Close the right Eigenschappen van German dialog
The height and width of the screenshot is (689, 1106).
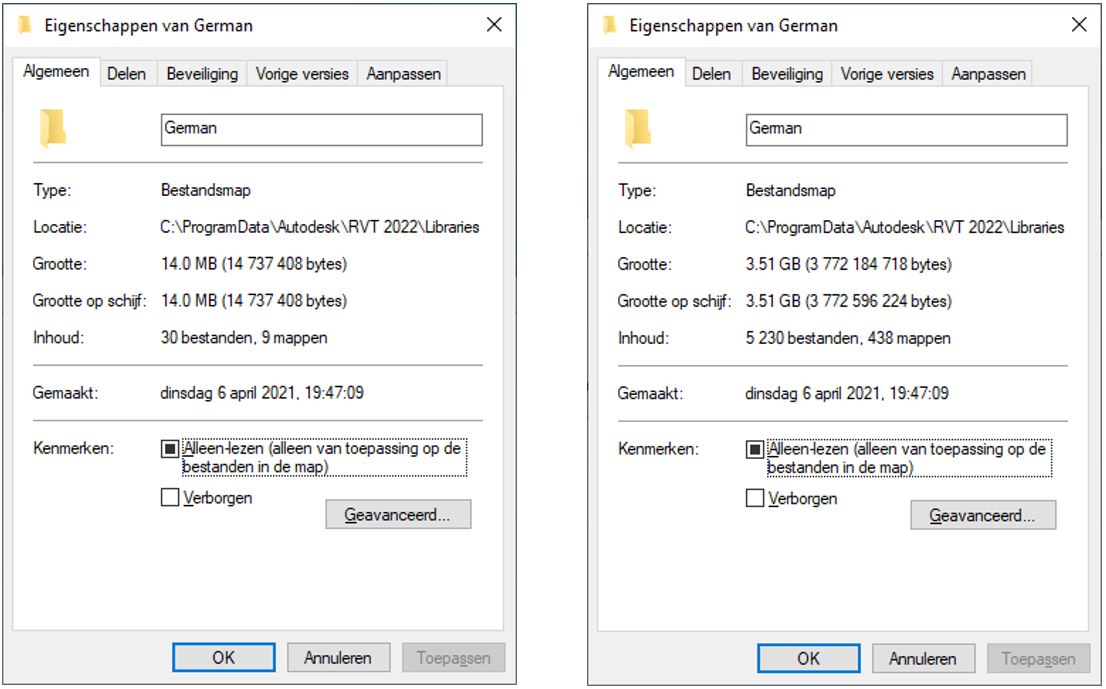[1079, 25]
